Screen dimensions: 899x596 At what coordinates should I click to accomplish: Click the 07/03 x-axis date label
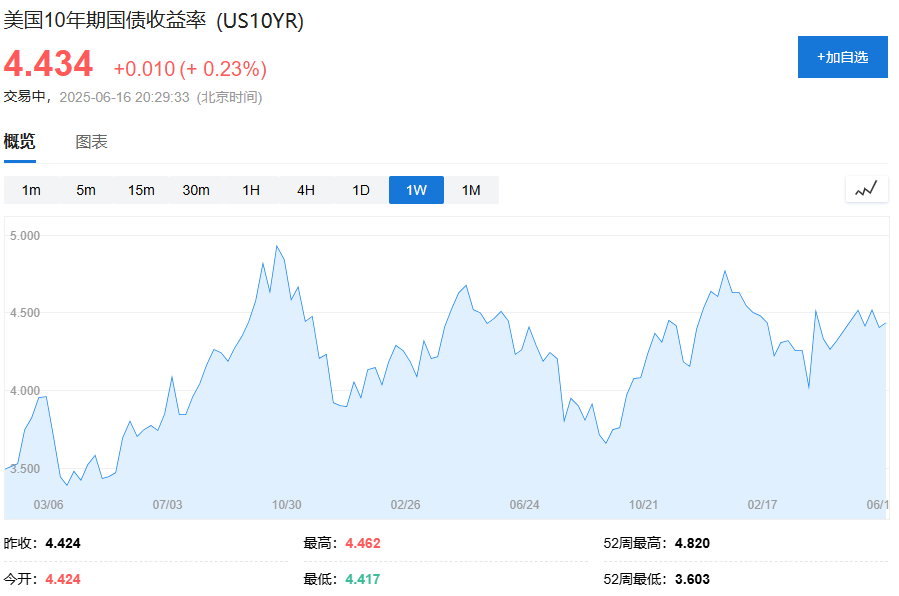click(167, 505)
